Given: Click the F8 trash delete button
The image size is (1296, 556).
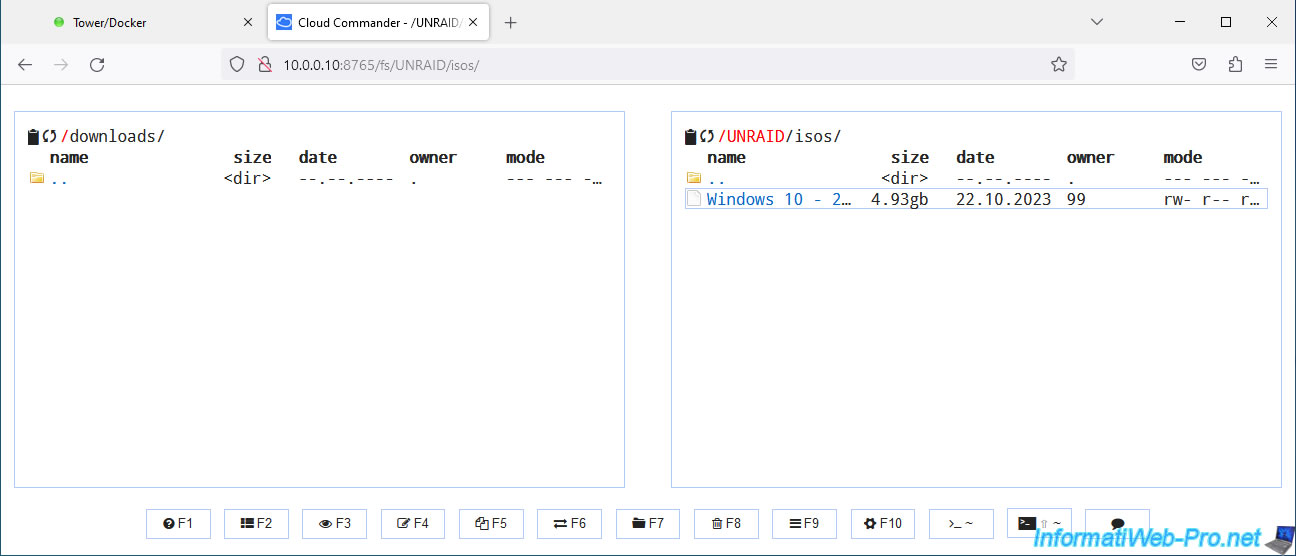Looking at the screenshot, I should [726, 523].
